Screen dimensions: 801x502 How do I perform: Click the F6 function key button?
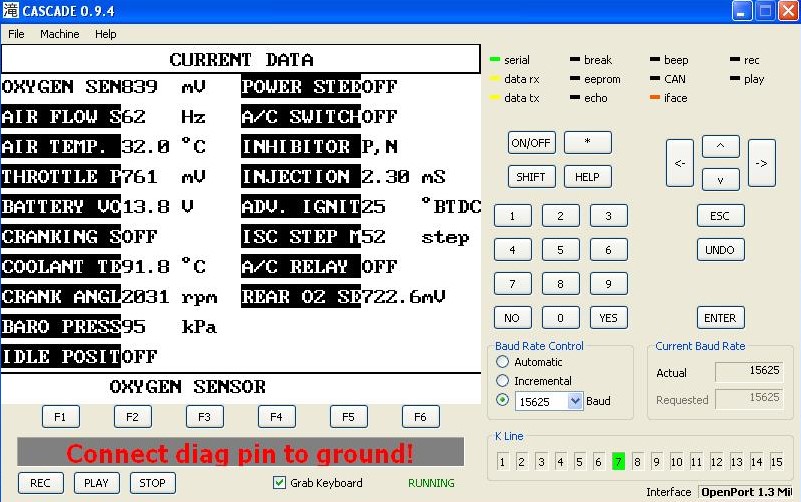pos(420,417)
